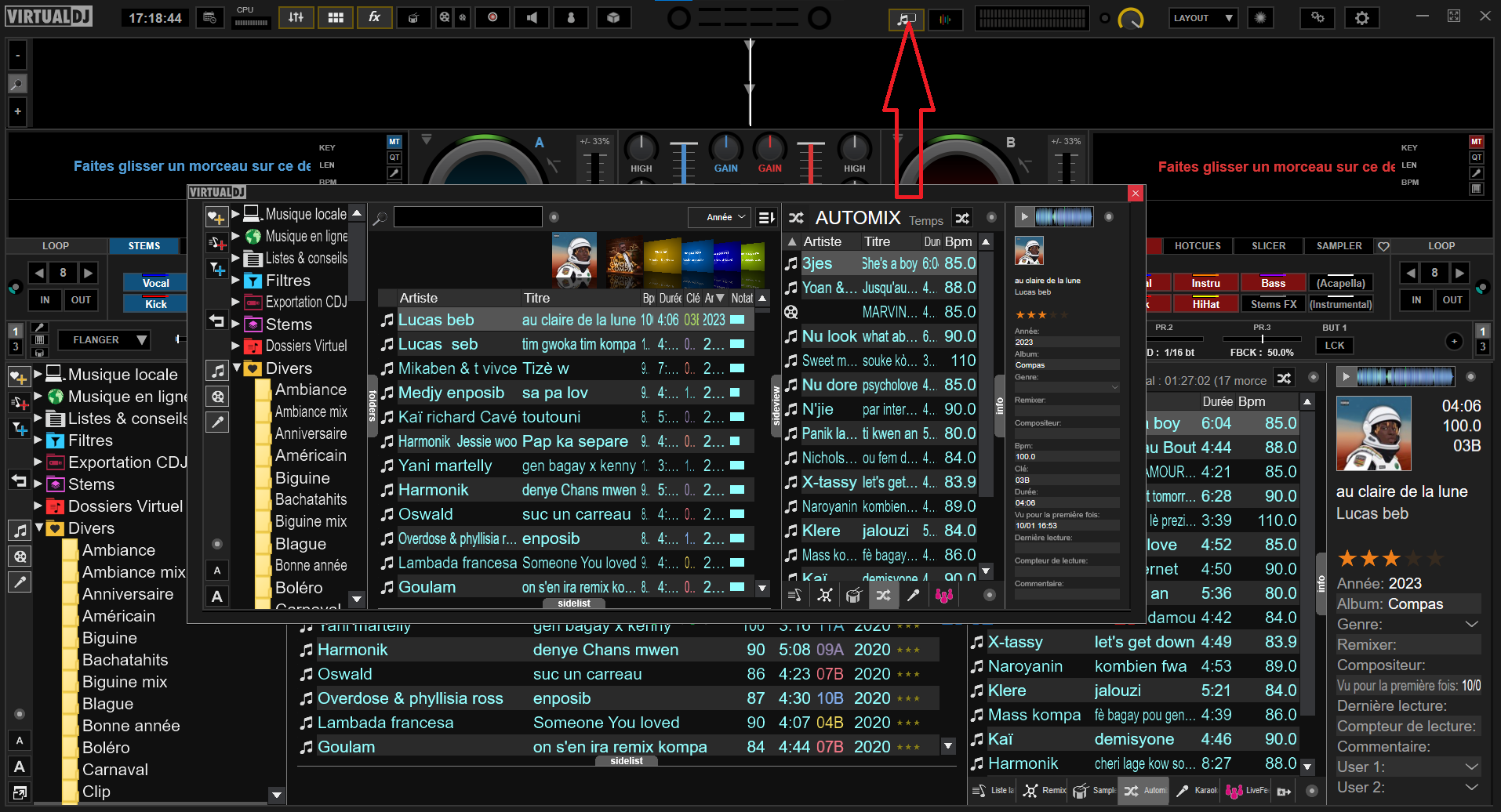Click the magnifier icon beside the waveform
Screen dimensions: 1501x812
(17, 83)
